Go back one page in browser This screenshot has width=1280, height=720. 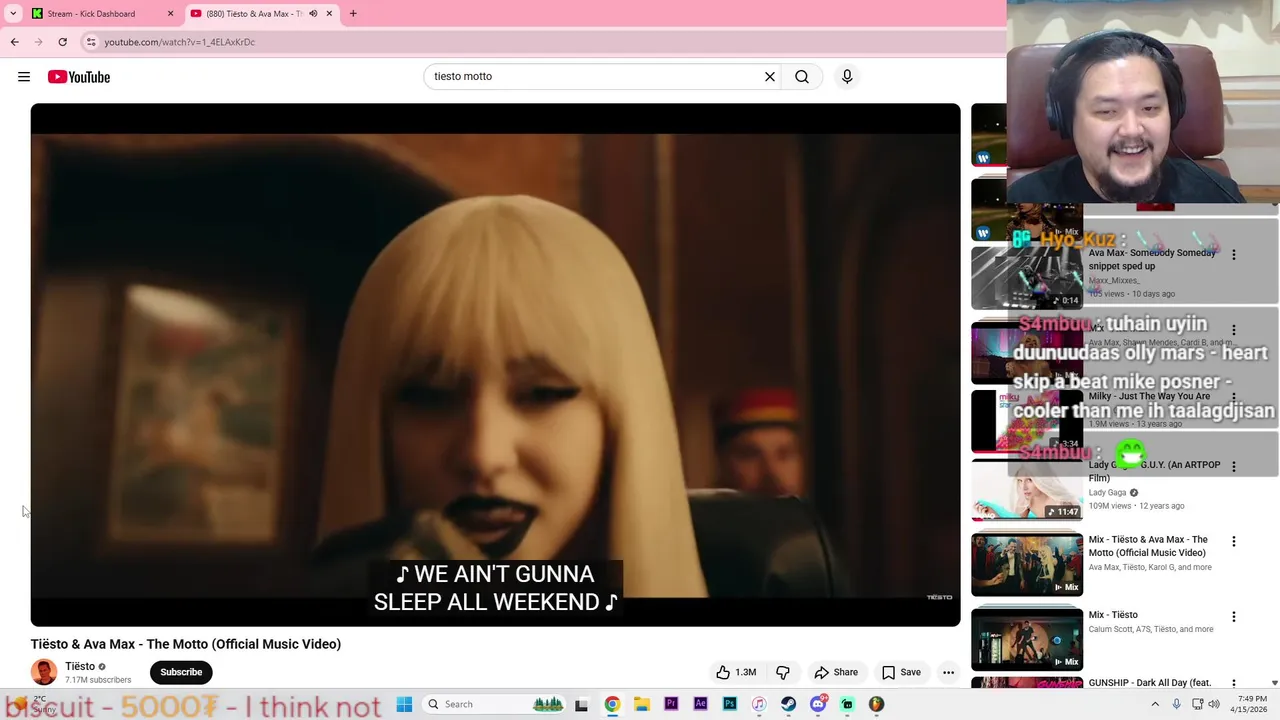coord(14,42)
